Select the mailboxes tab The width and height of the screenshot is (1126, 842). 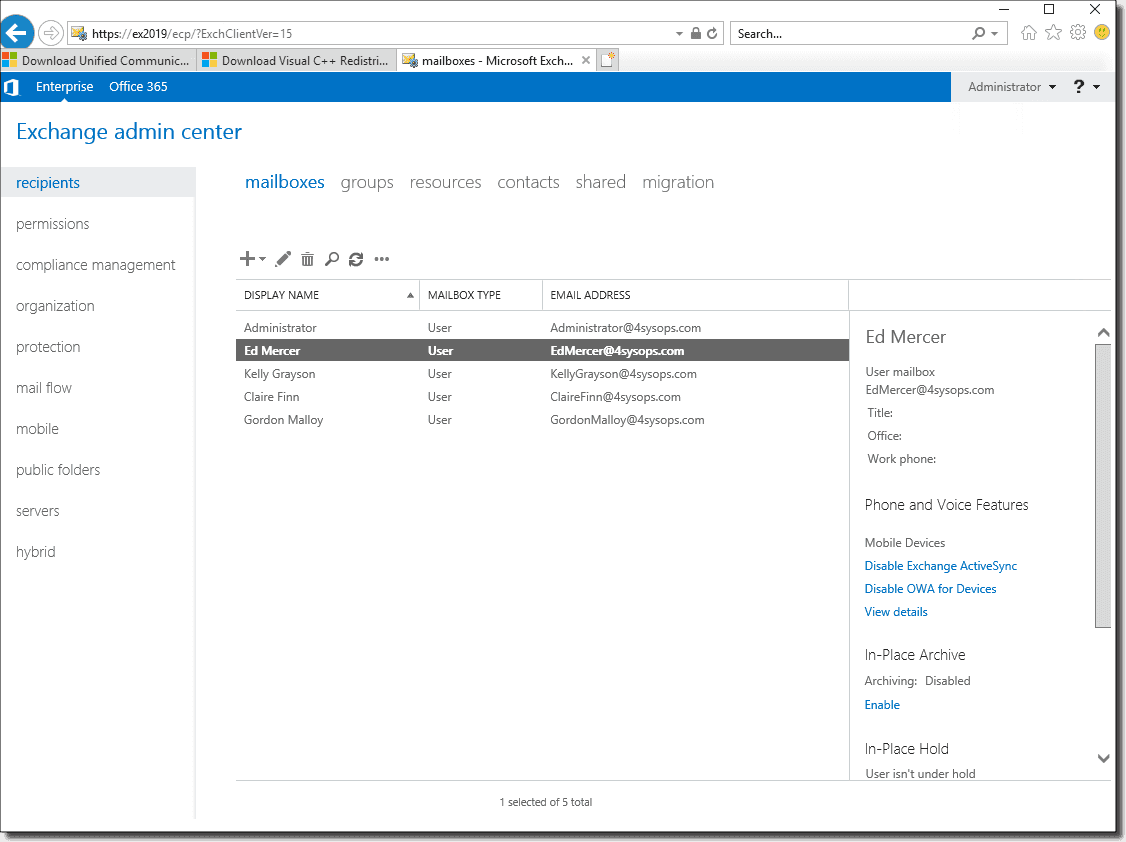click(x=284, y=182)
